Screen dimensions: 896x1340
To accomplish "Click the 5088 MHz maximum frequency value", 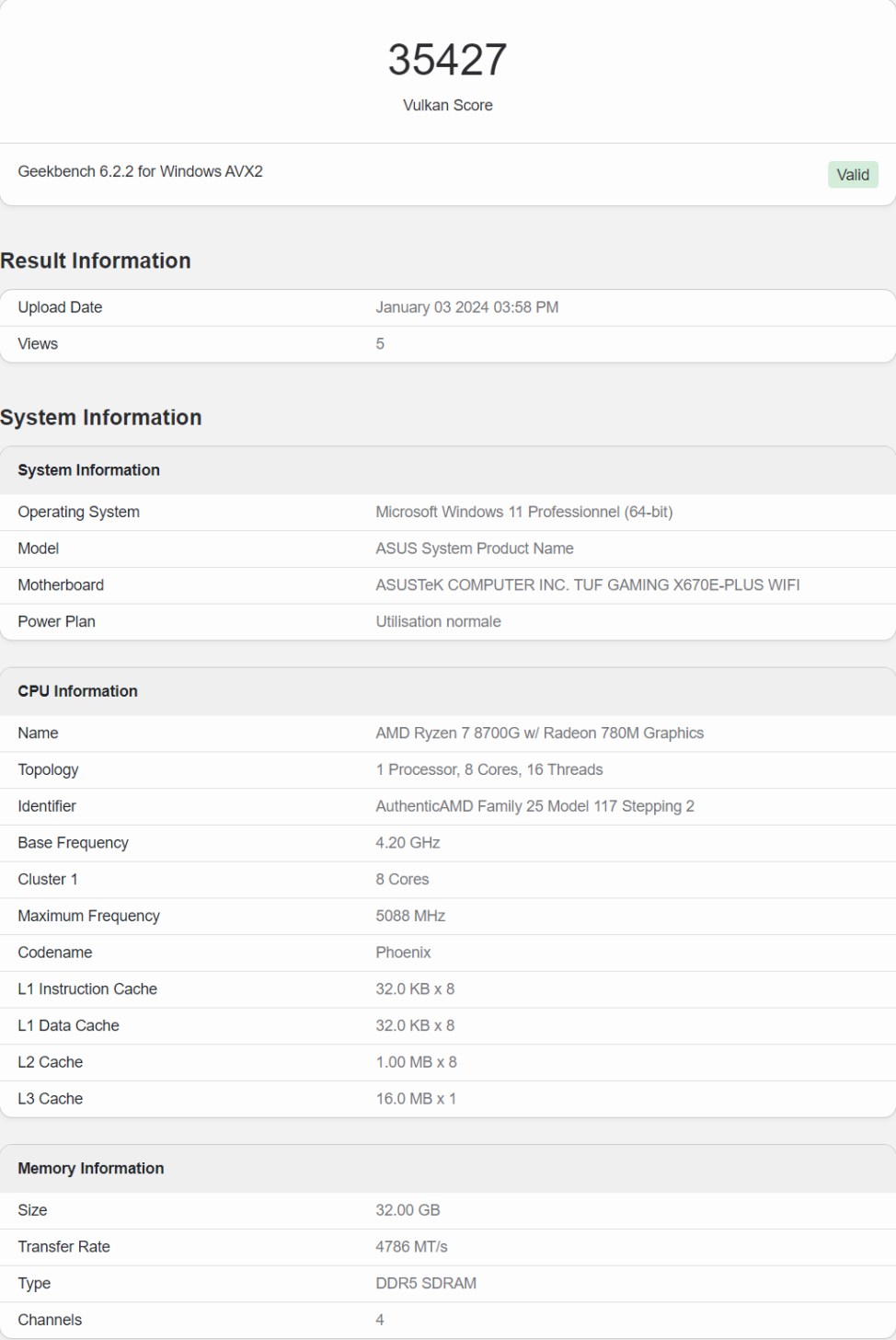I will [410, 917].
